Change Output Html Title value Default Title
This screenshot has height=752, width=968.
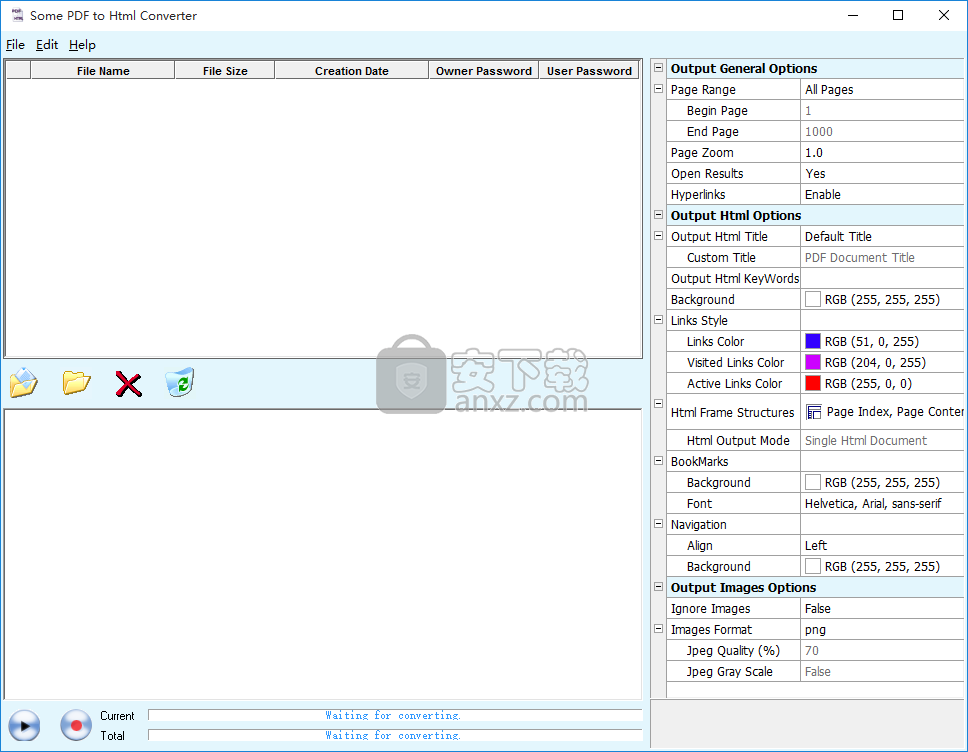coord(882,236)
